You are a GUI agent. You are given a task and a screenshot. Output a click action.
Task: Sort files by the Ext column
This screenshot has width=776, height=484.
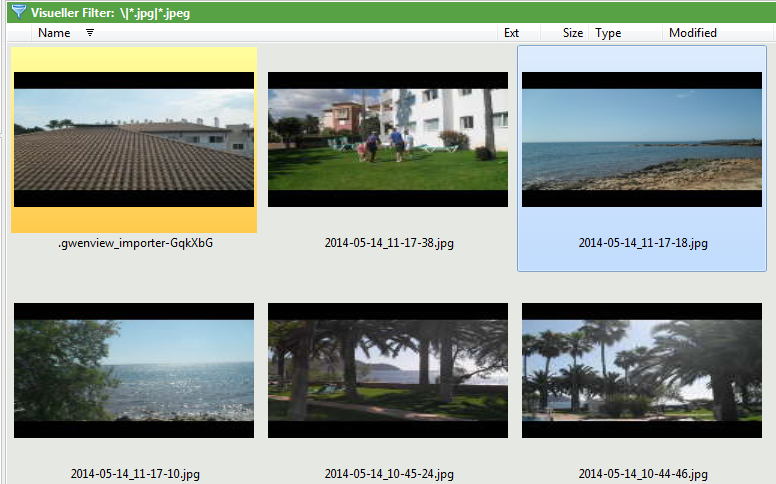click(511, 33)
